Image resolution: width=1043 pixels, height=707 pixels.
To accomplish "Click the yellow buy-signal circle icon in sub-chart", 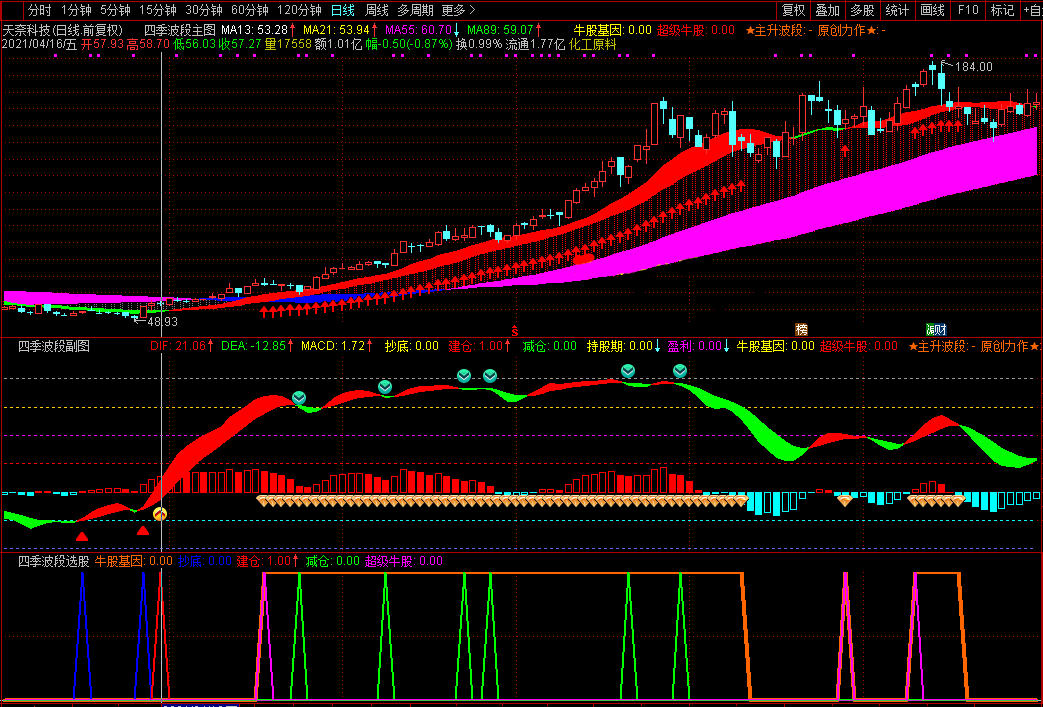I will (160, 513).
